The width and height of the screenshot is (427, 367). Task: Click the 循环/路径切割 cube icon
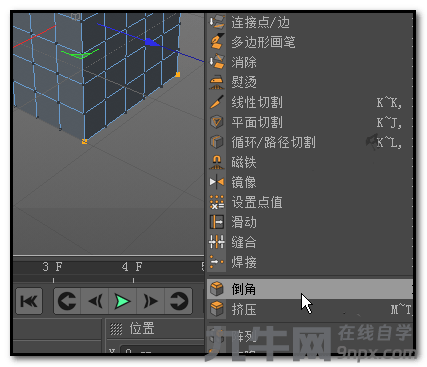217,142
